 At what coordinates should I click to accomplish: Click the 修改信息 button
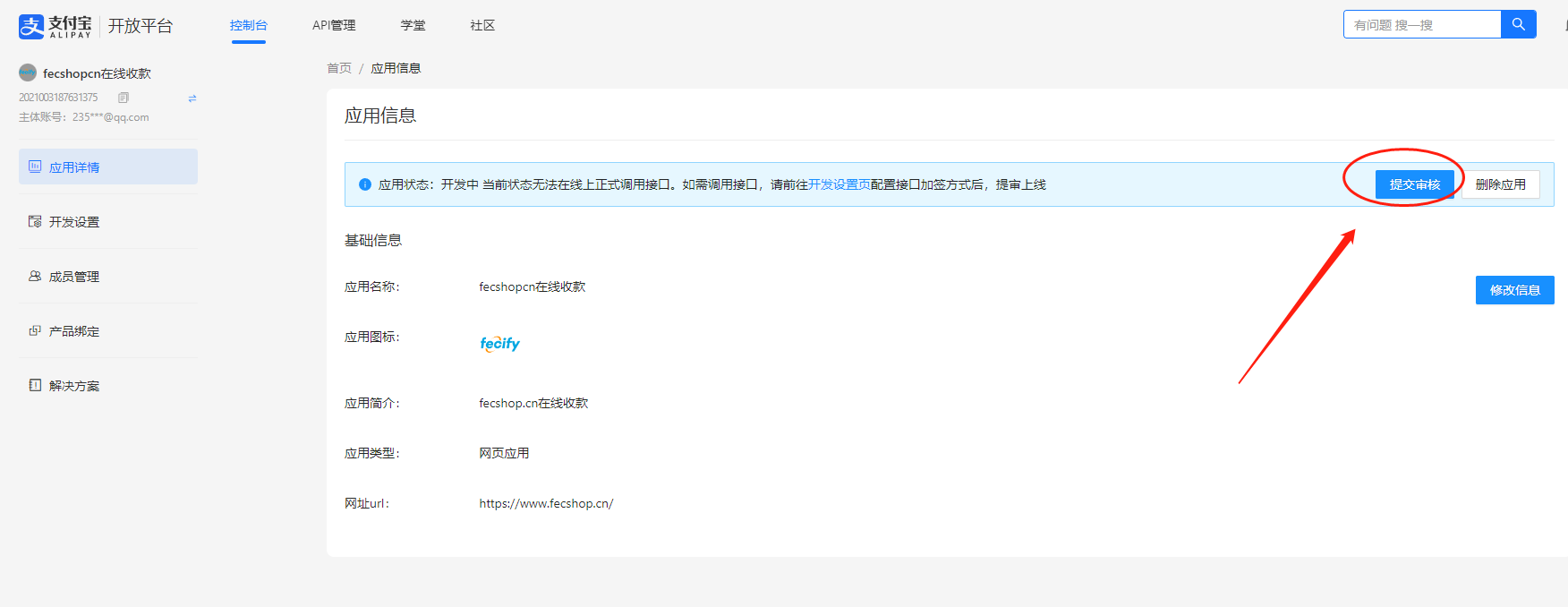point(1515,290)
